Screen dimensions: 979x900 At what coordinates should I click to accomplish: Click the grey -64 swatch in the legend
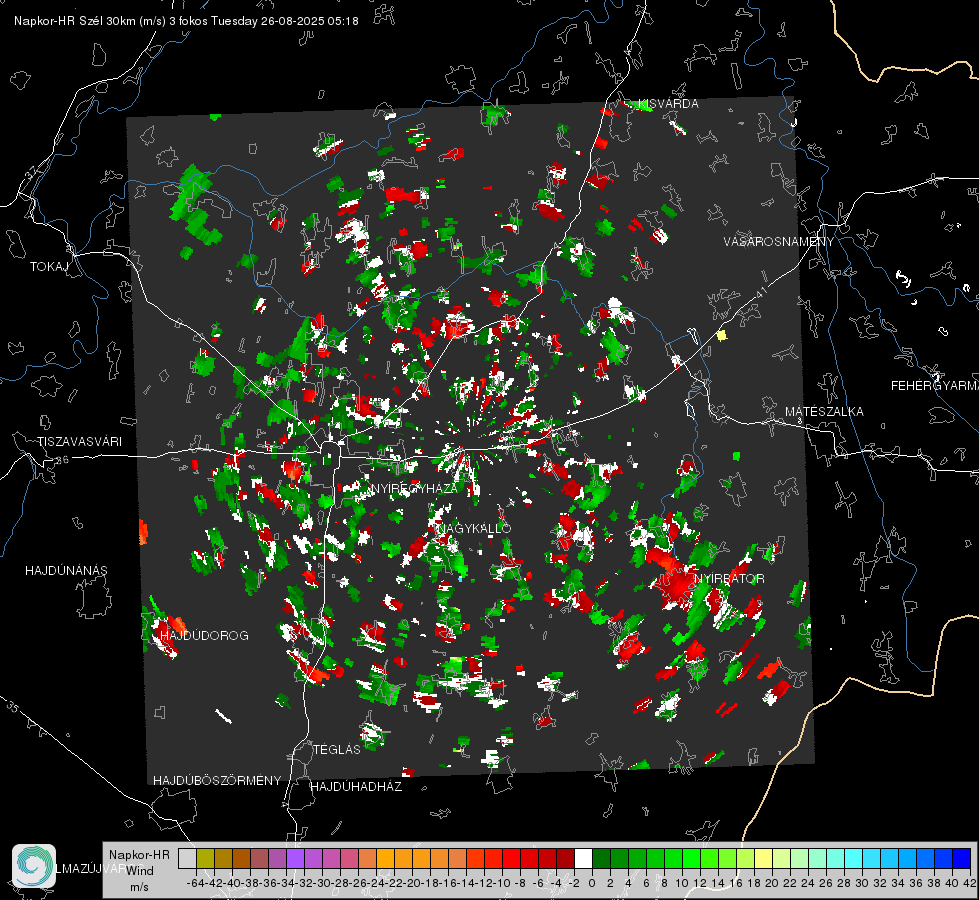pyautogui.click(x=187, y=858)
